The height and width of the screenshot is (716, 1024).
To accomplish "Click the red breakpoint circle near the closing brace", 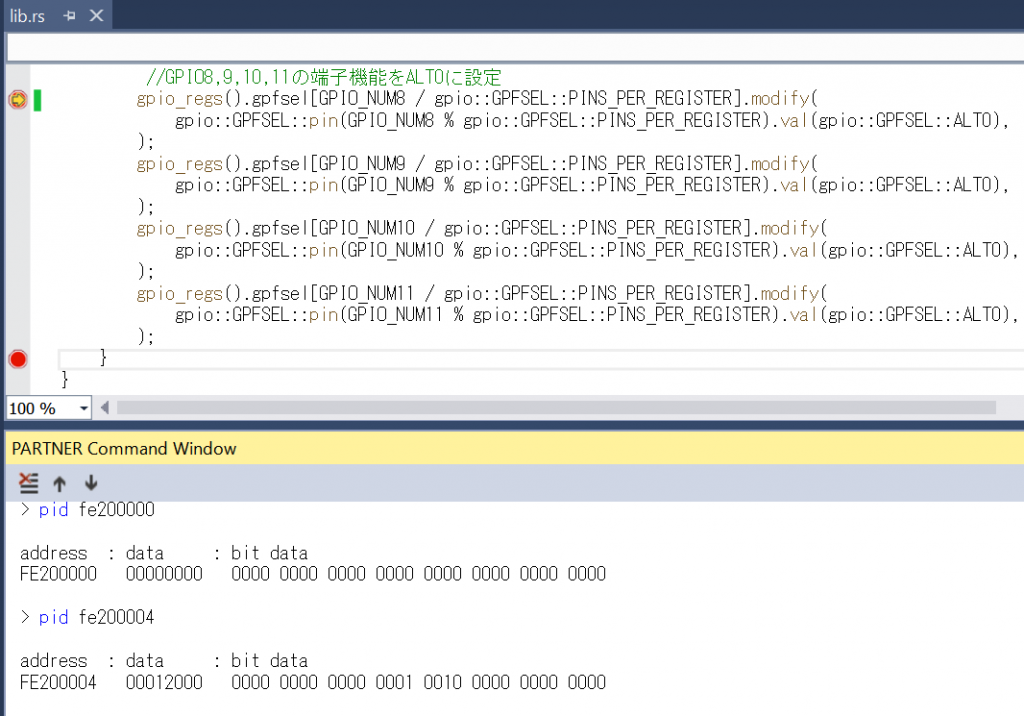I will coord(16,358).
